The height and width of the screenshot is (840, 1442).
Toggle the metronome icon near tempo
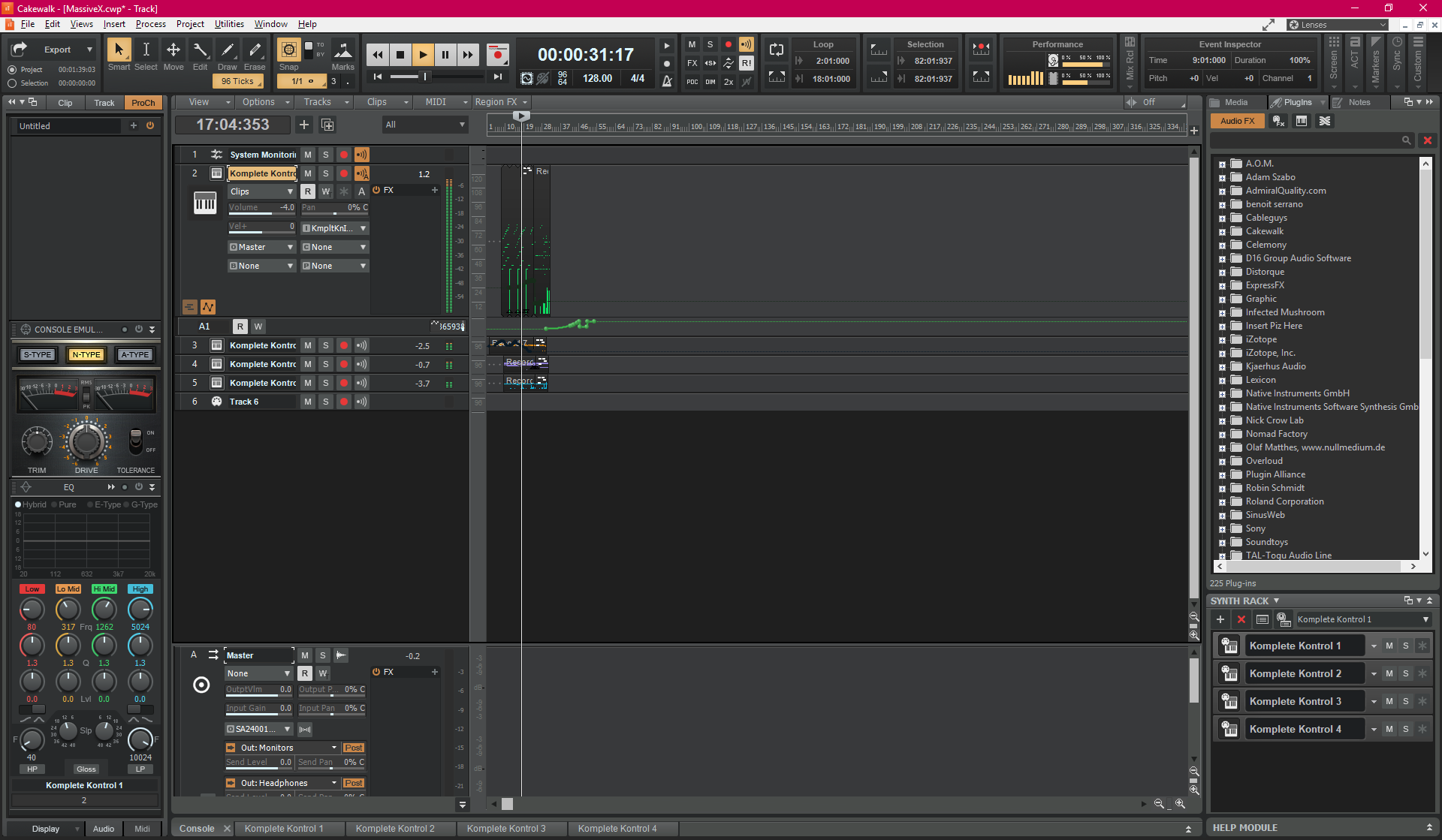pyautogui.click(x=667, y=80)
